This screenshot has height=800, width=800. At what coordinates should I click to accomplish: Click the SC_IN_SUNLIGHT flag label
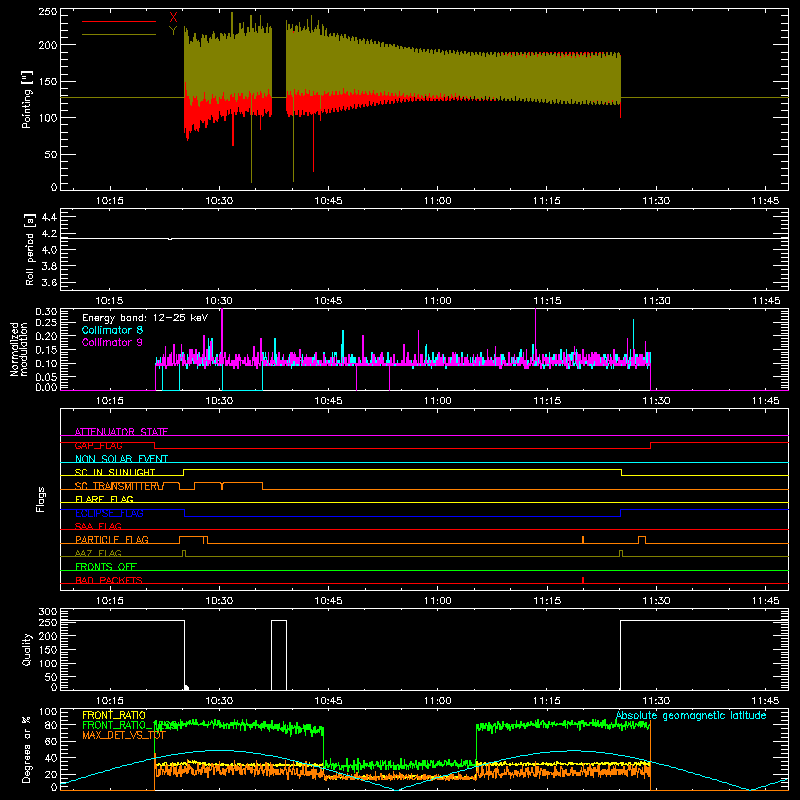[x=115, y=472]
